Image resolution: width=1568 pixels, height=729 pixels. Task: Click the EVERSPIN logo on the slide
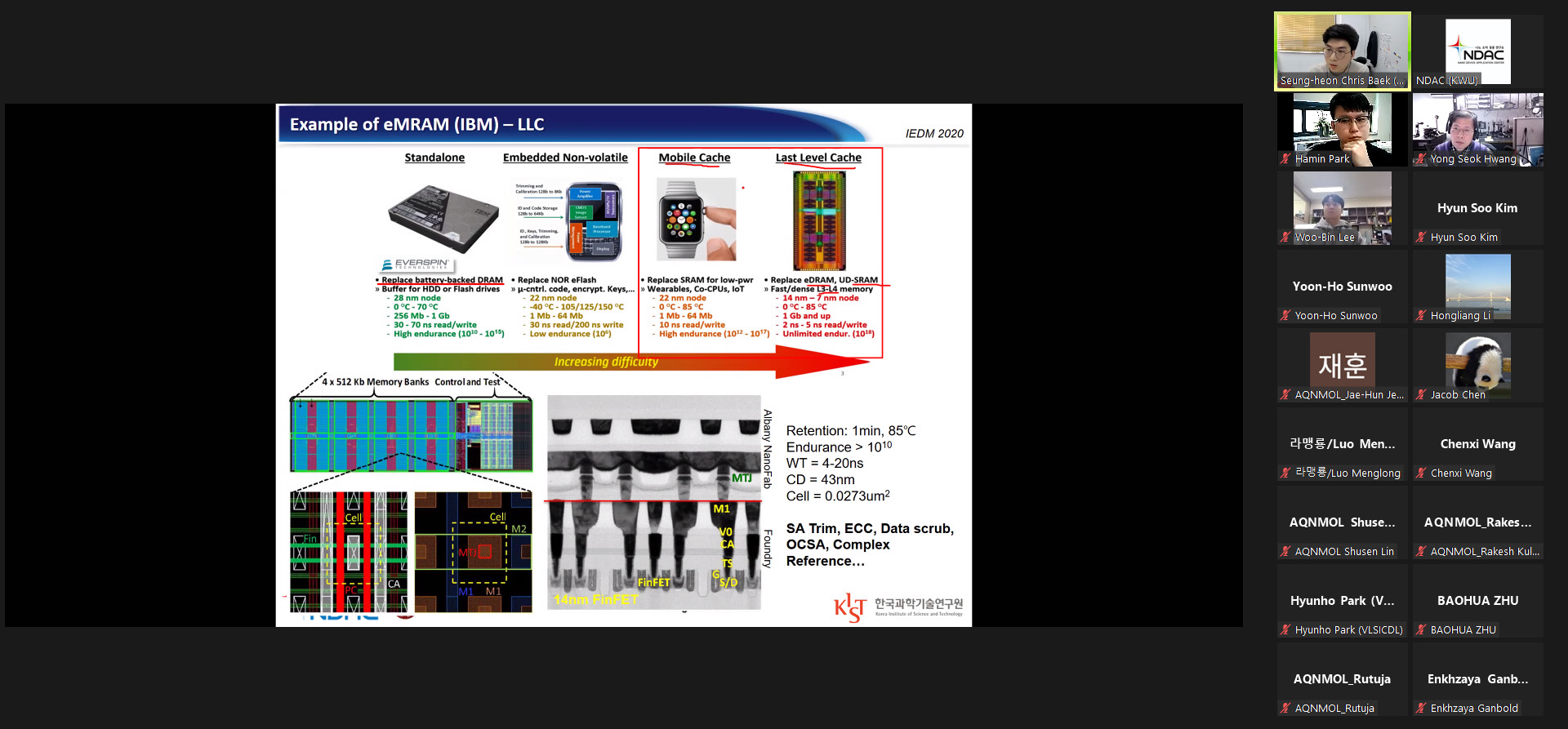click(x=416, y=264)
